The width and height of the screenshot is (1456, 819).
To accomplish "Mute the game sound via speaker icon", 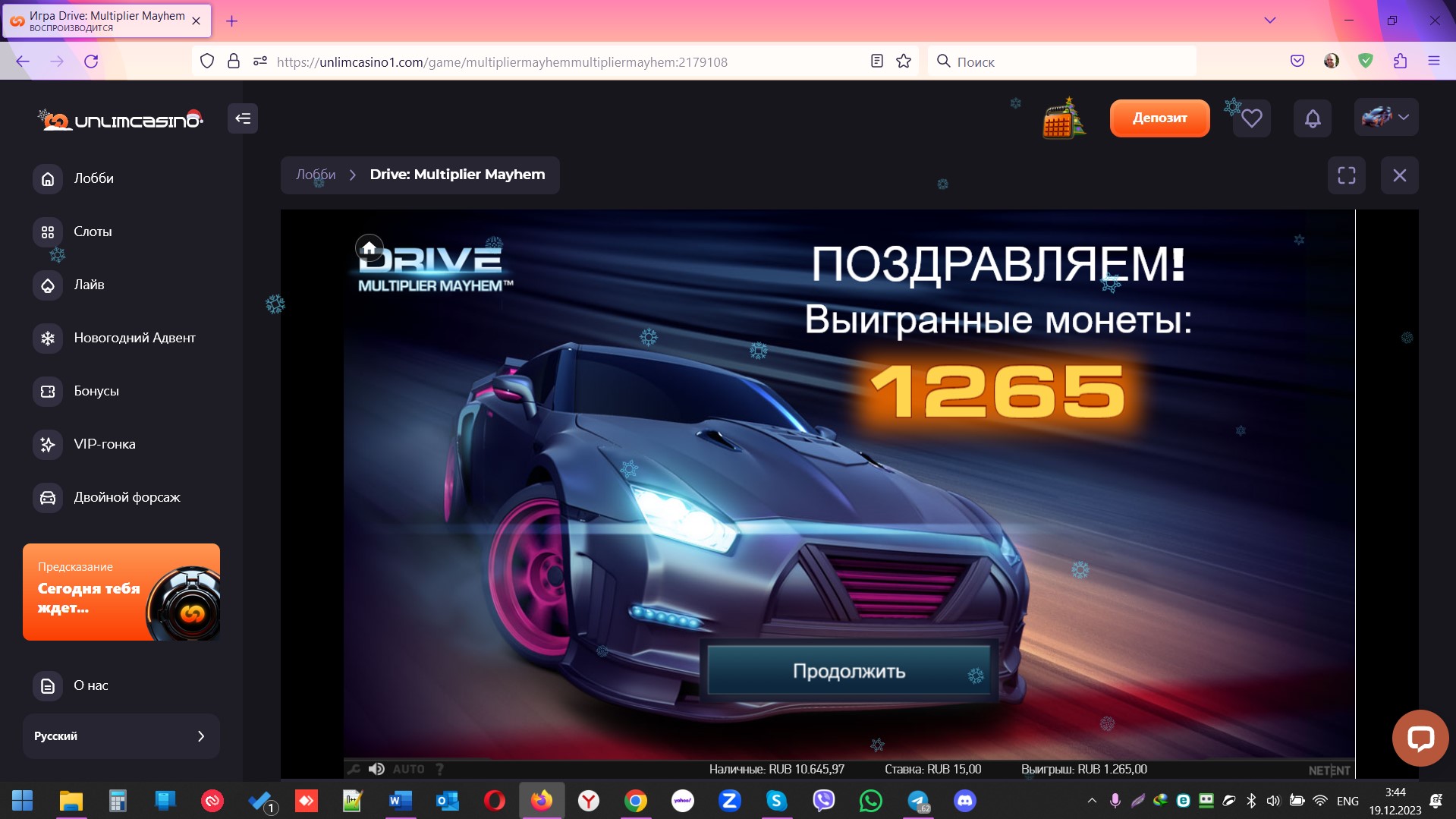I will coord(376,769).
